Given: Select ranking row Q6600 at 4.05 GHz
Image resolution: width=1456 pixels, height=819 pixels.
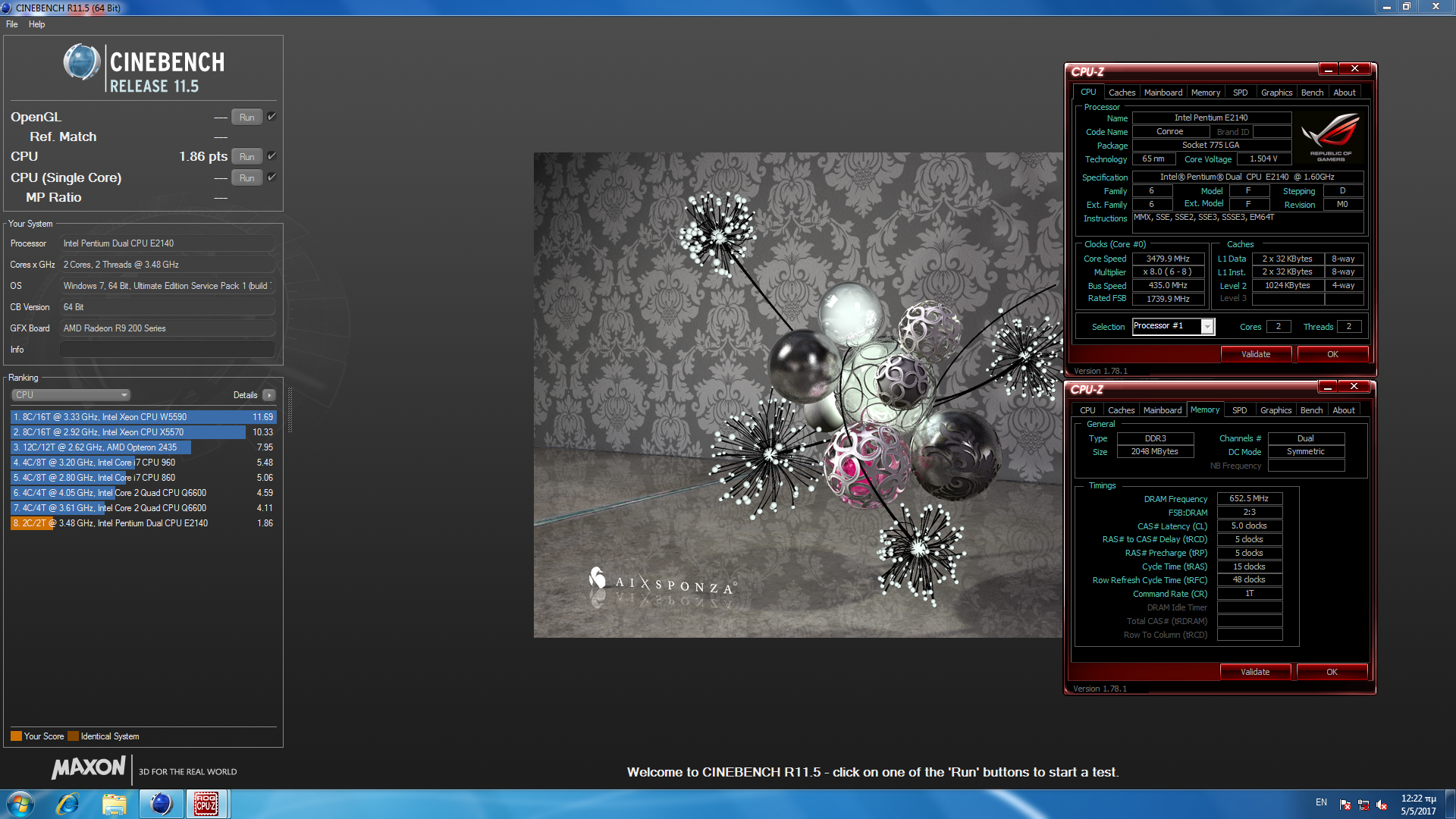Looking at the screenshot, I should 143,493.
